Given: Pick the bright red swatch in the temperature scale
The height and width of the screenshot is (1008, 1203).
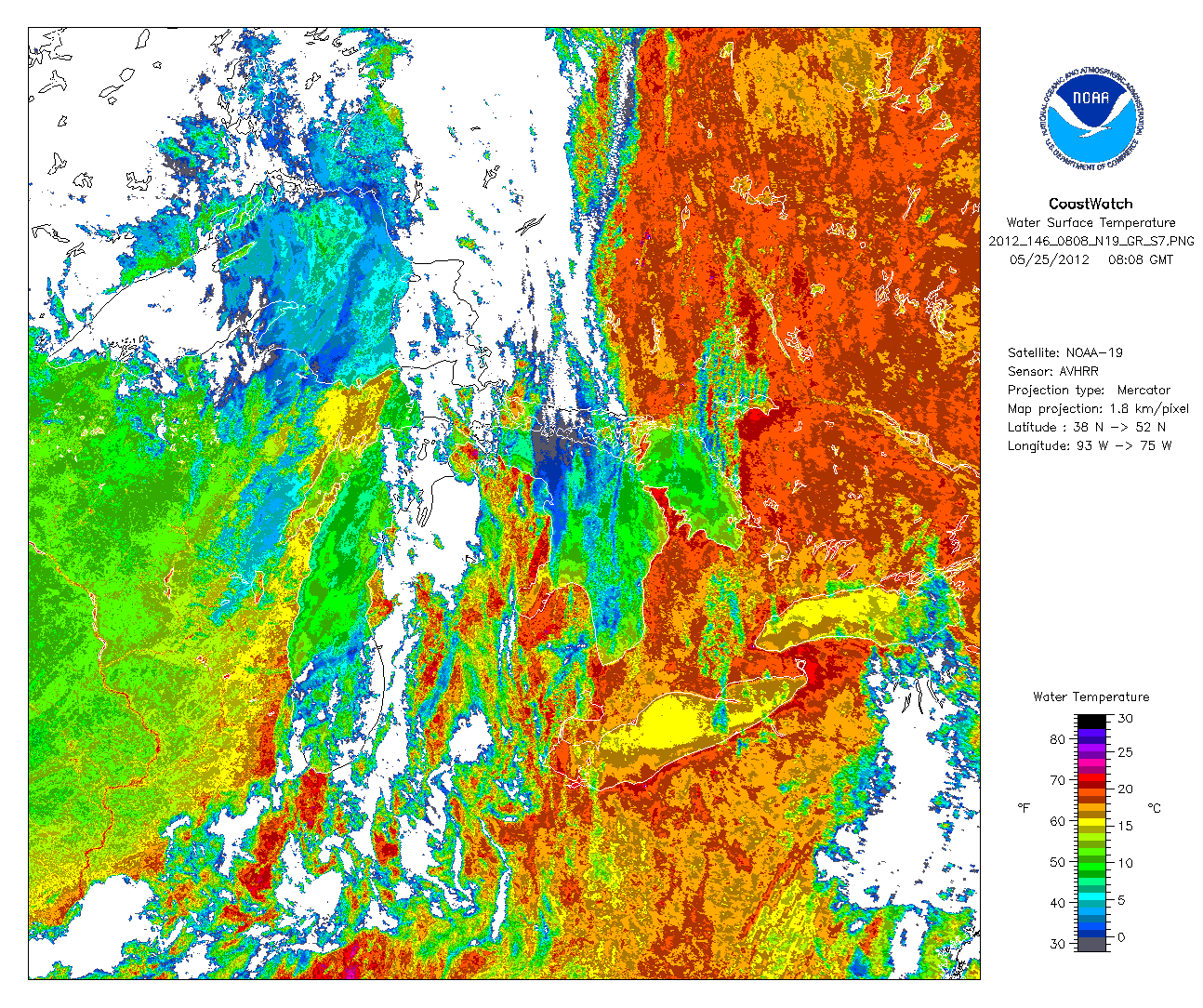Looking at the screenshot, I should [1091, 777].
